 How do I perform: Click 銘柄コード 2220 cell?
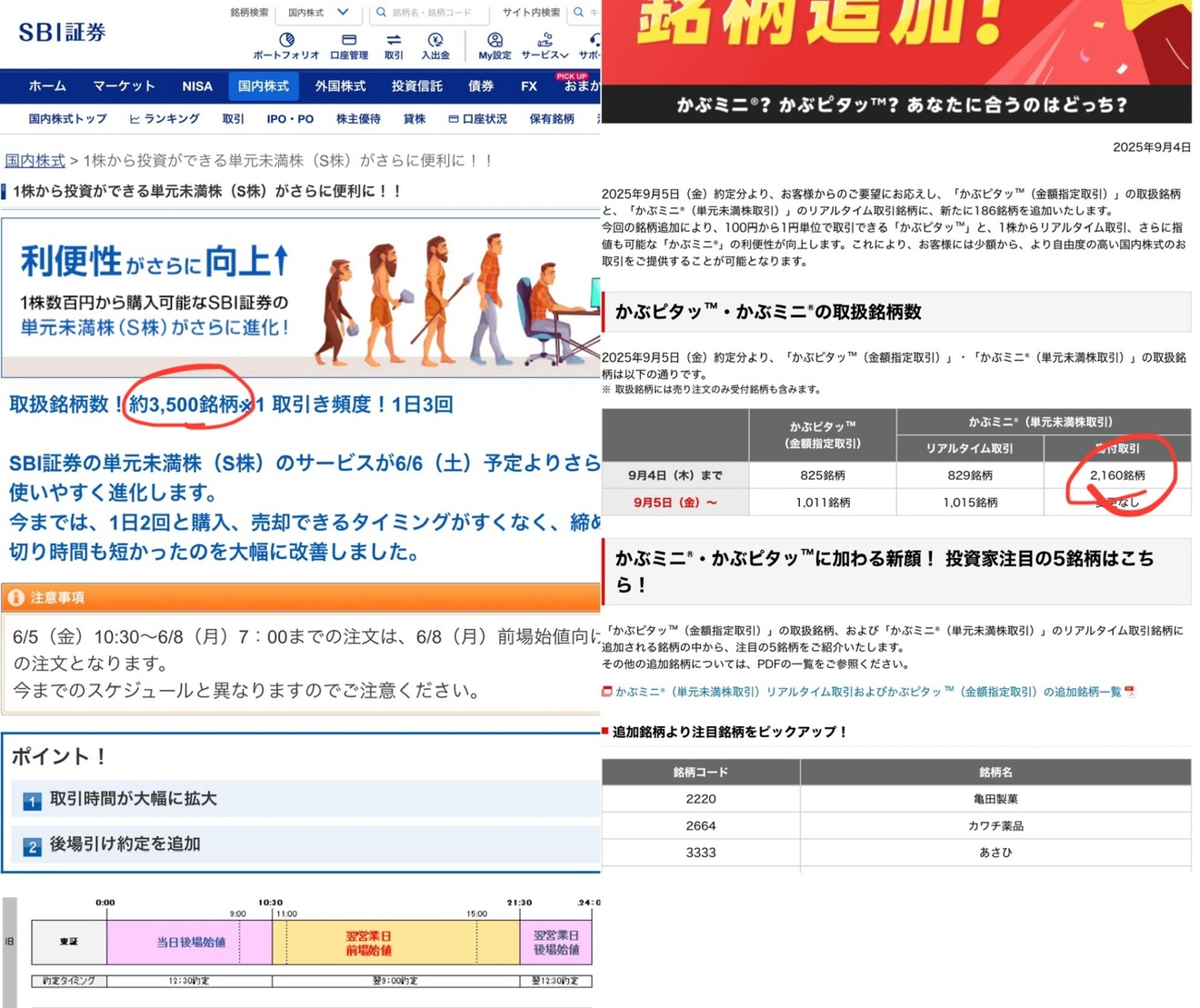pyautogui.click(x=701, y=799)
